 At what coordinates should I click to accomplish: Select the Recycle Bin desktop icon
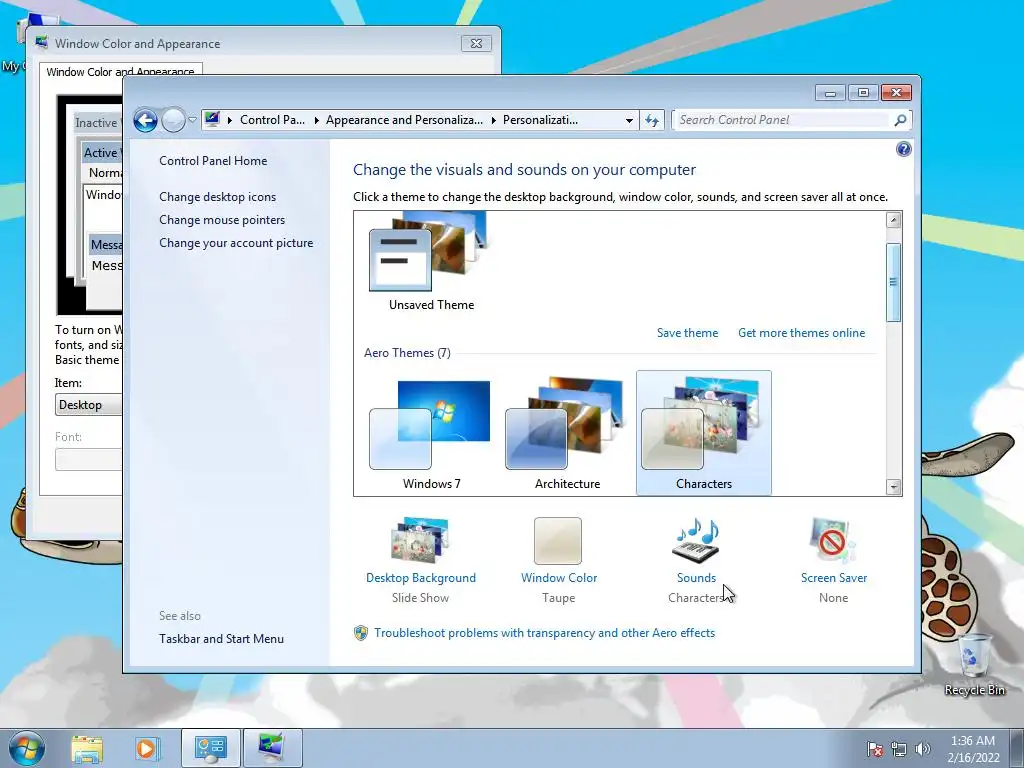pyautogui.click(x=974, y=665)
